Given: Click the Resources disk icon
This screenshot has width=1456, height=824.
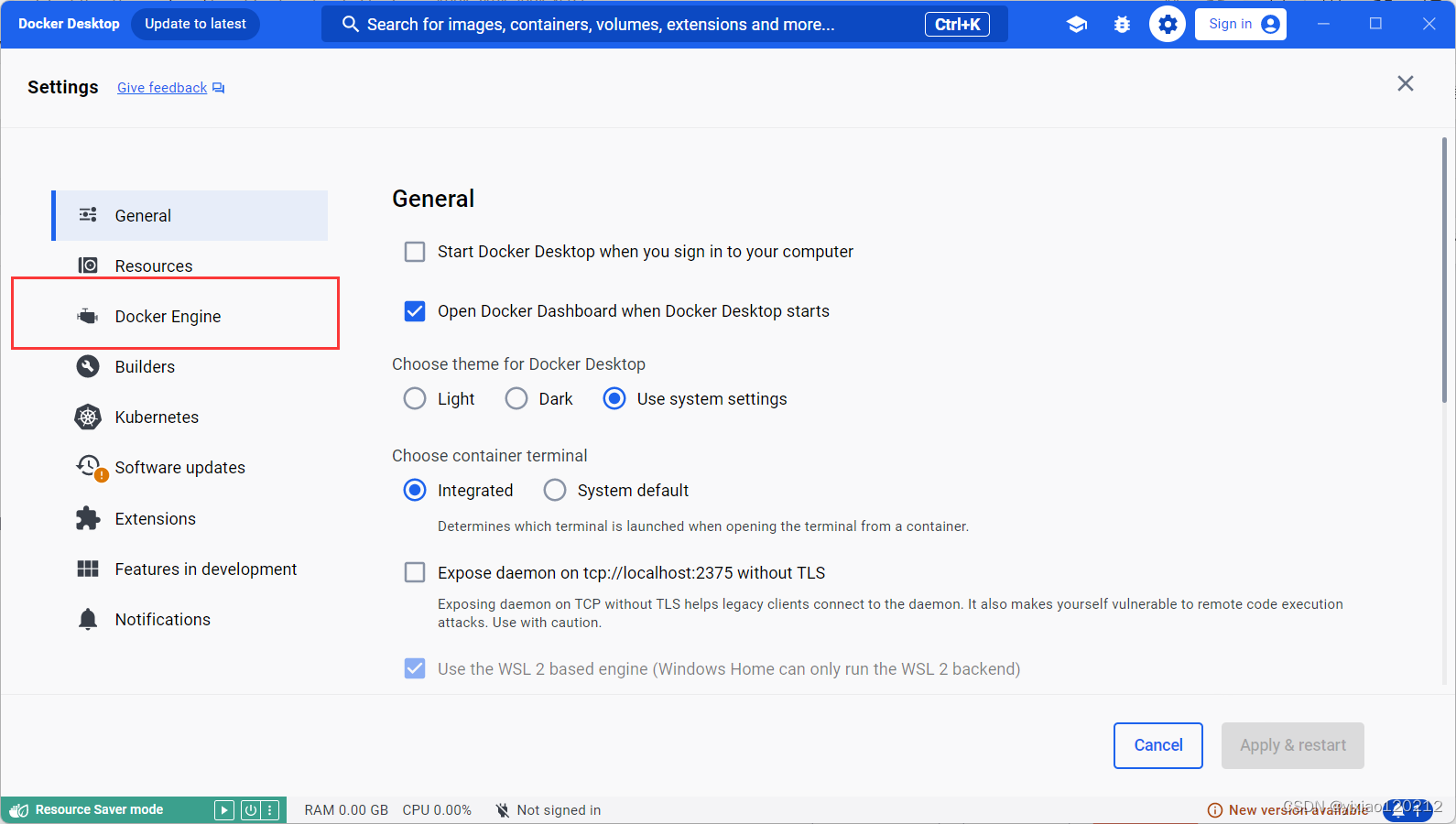Looking at the screenshot, I should pos(88,266).
